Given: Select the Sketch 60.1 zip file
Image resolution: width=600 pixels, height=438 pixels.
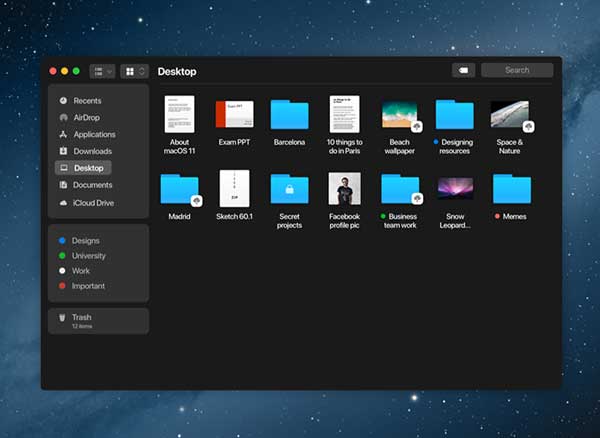Looking at the screenshot, I should [x=234, y=188].
